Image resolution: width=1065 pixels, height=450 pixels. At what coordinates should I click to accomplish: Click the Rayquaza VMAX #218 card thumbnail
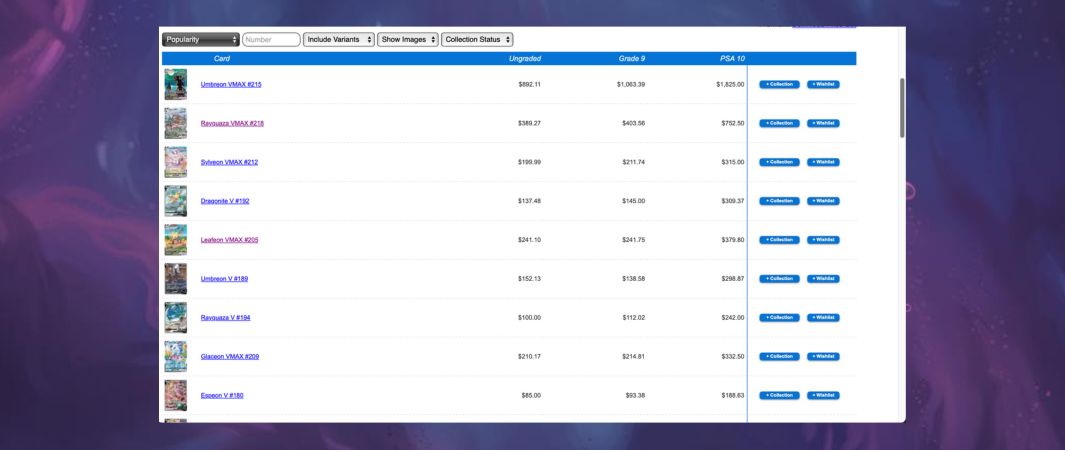pyautogui.click(x=175, y=124)
